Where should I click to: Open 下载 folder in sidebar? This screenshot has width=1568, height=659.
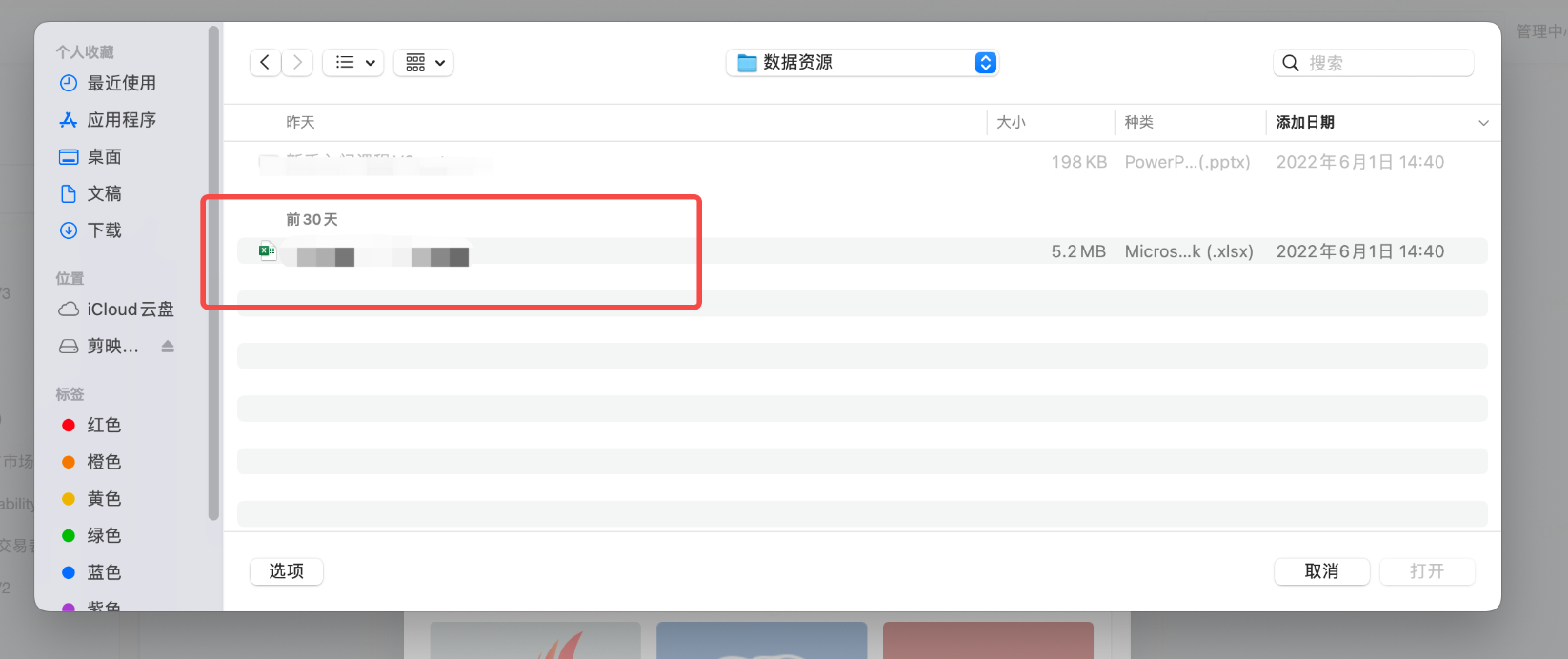pos(104,230)
